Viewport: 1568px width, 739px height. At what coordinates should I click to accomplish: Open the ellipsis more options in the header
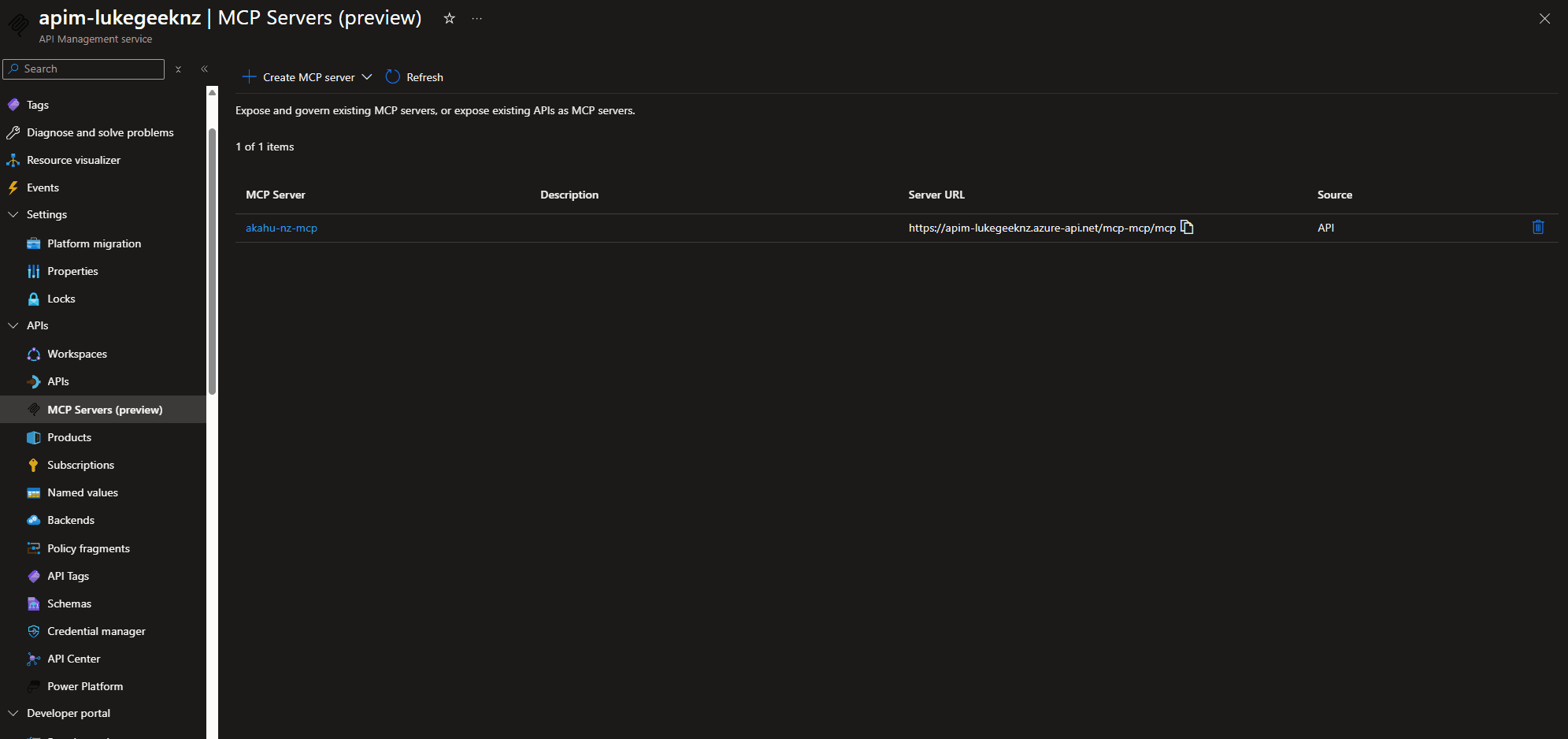[x=477, y=18]
